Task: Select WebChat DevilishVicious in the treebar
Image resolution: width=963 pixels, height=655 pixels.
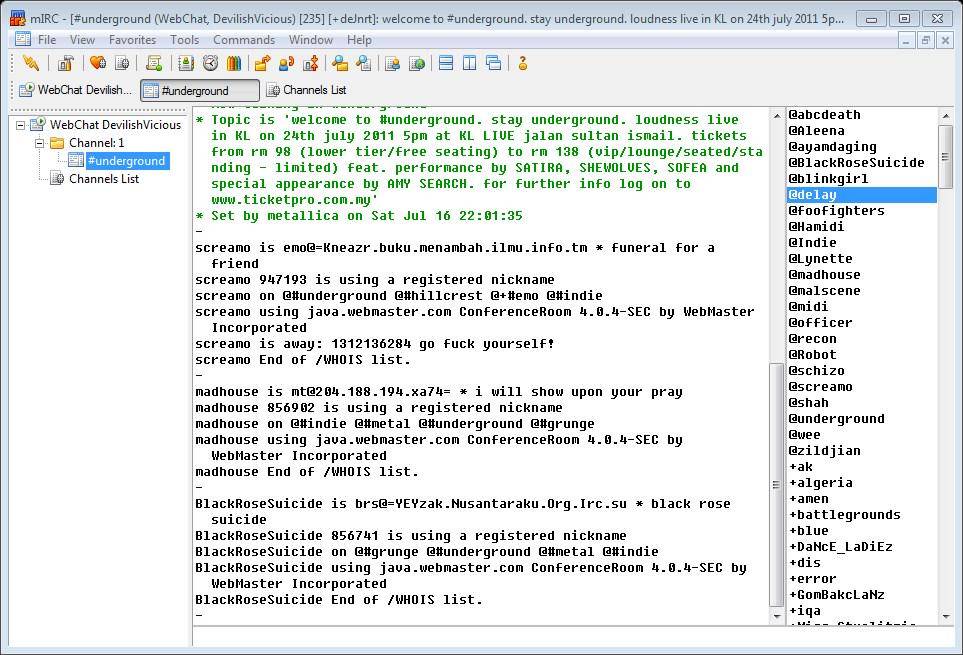Action: point(115,125)
